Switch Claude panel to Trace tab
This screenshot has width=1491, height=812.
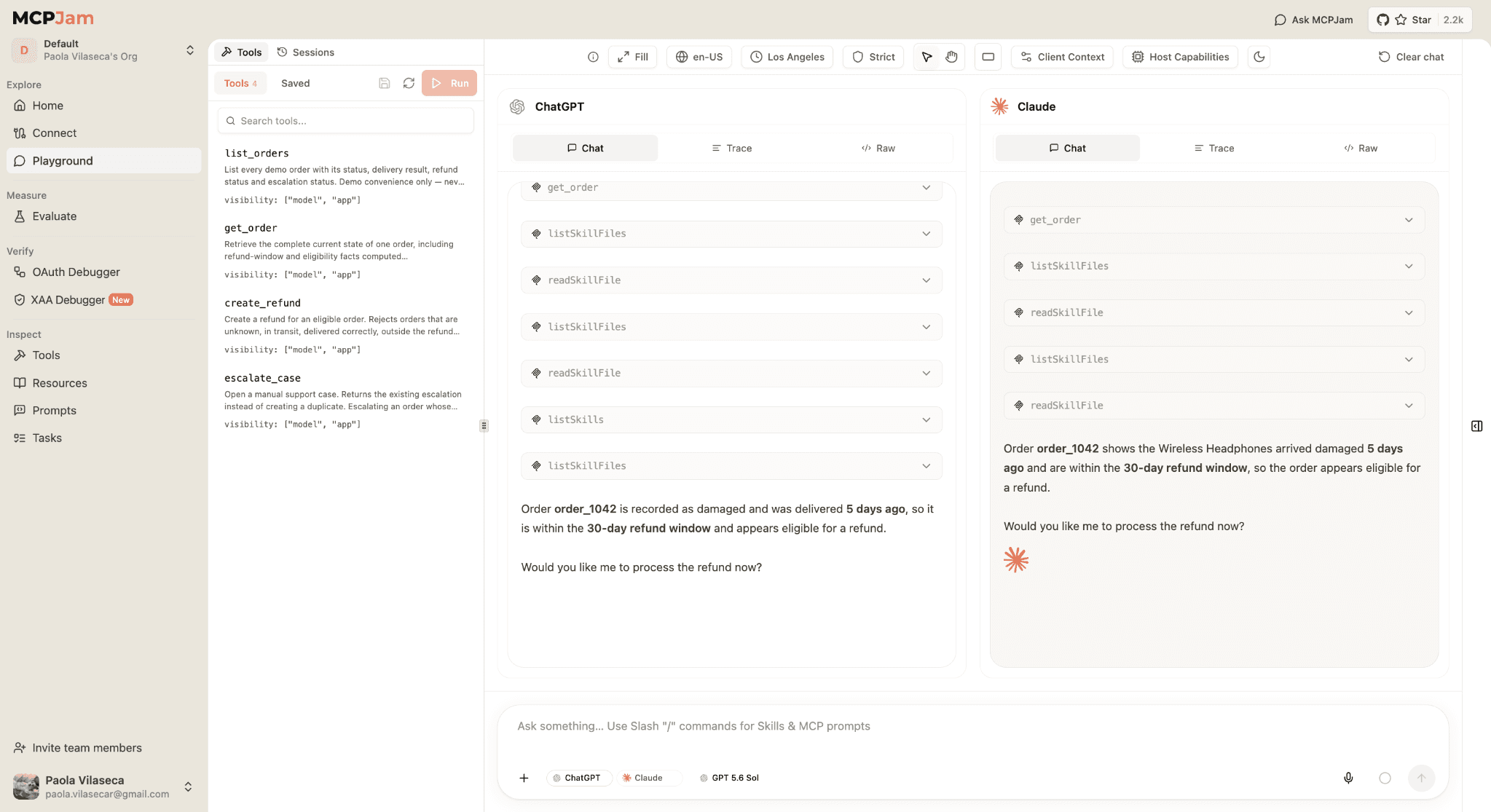click(x=1214, y=148)
